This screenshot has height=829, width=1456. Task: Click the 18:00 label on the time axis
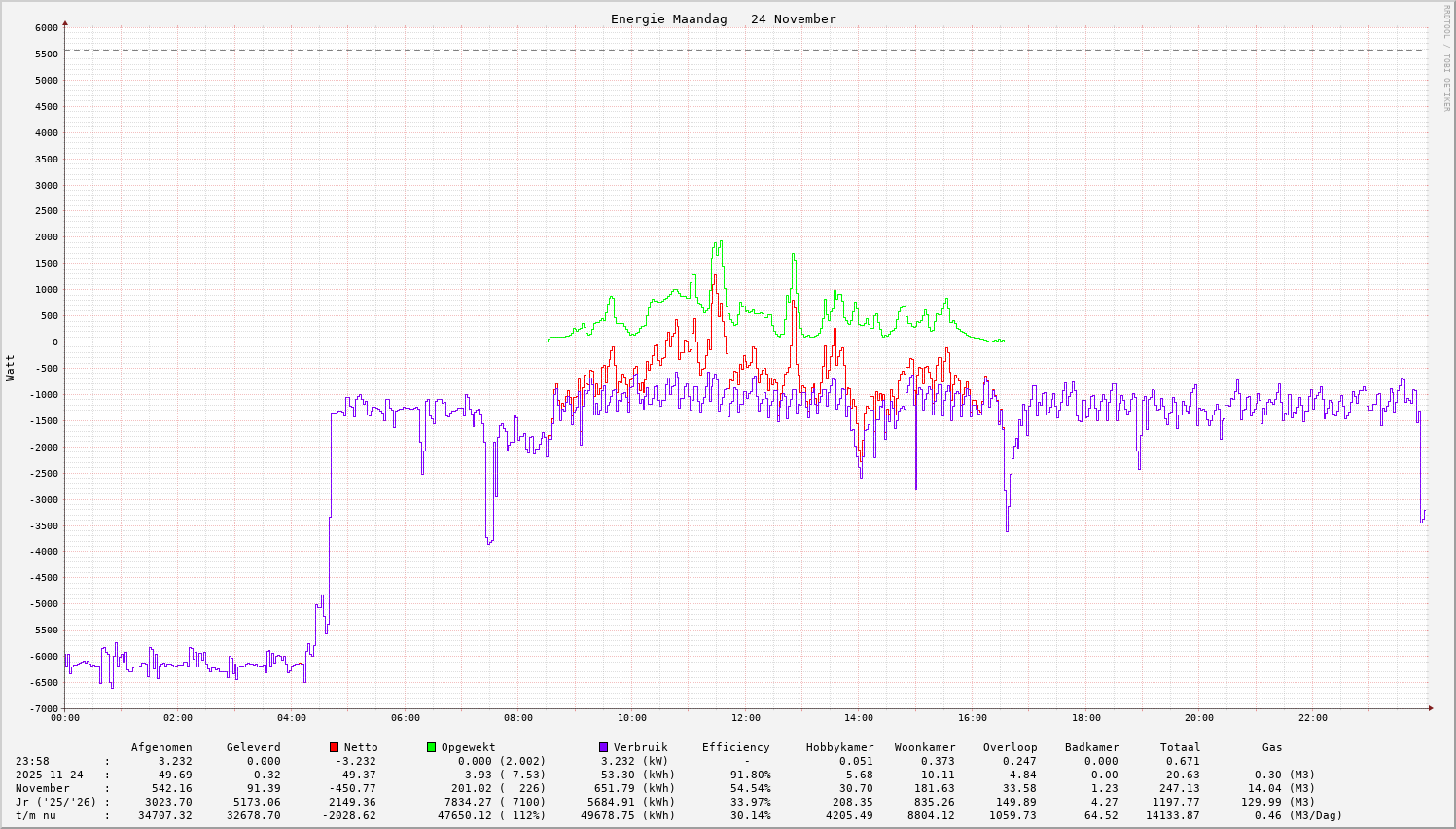(x=1085, y=718)
